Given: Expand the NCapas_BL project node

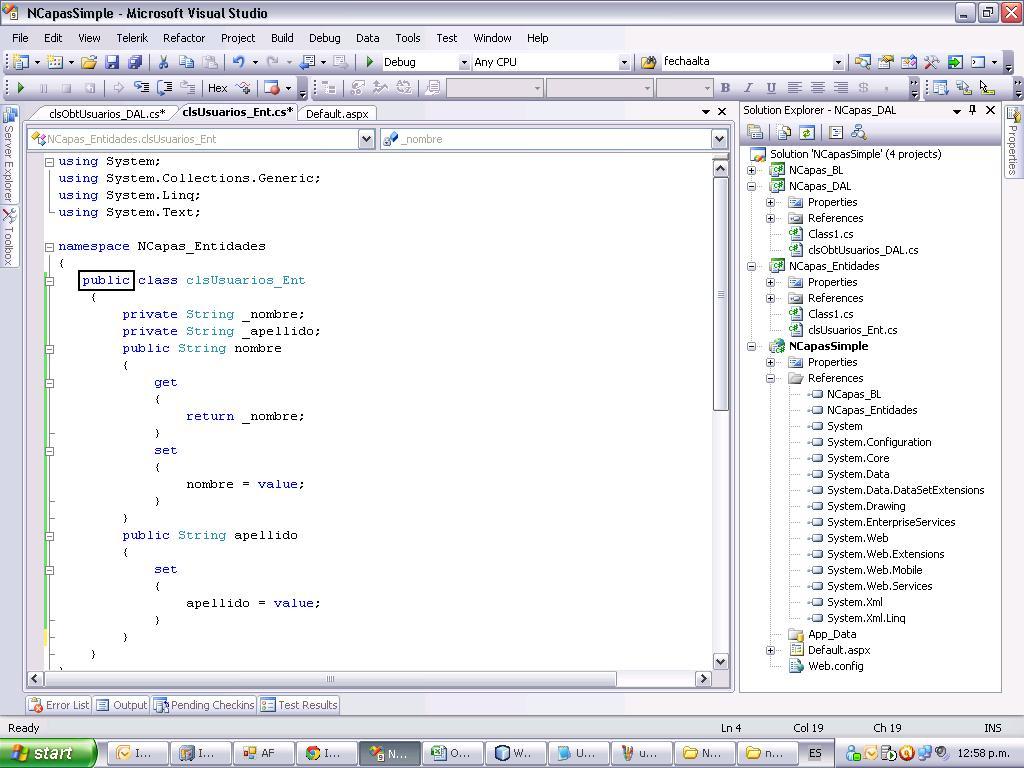Looking at the screenshot, I should (752, 170).
